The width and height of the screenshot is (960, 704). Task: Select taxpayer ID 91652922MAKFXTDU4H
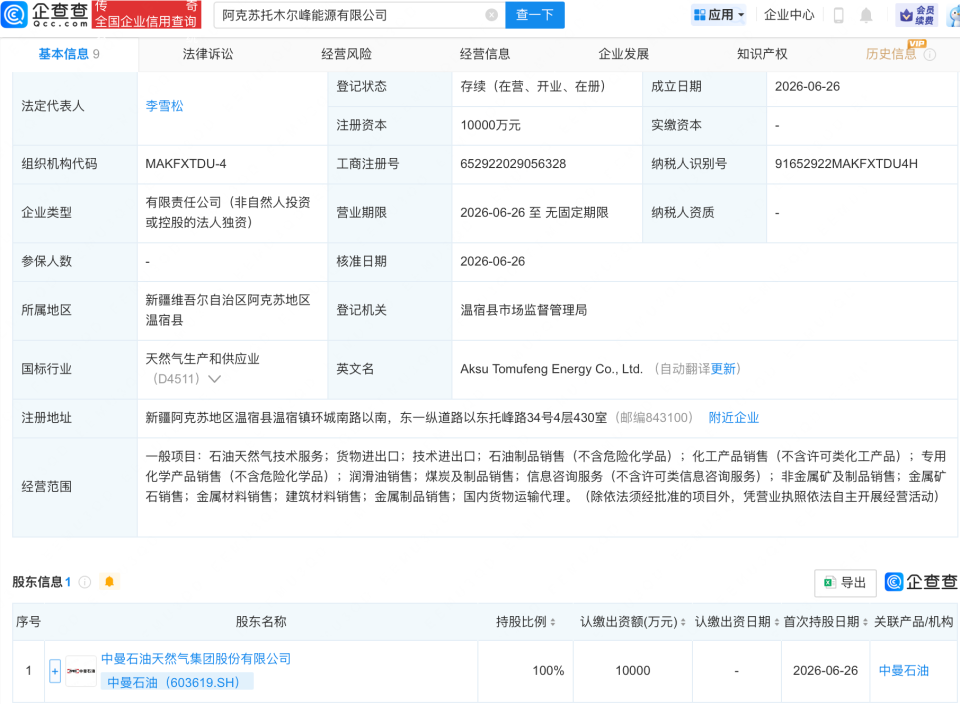pyautogui.click(x=846, y=164)
